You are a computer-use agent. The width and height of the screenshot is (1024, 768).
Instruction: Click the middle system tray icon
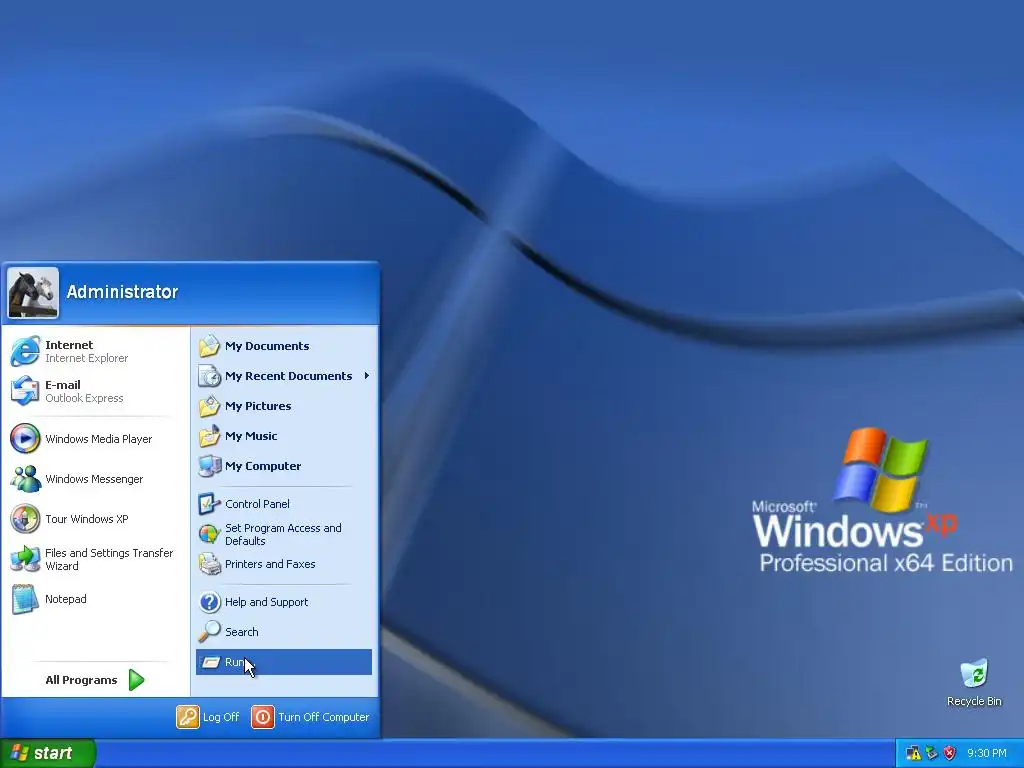931,754
